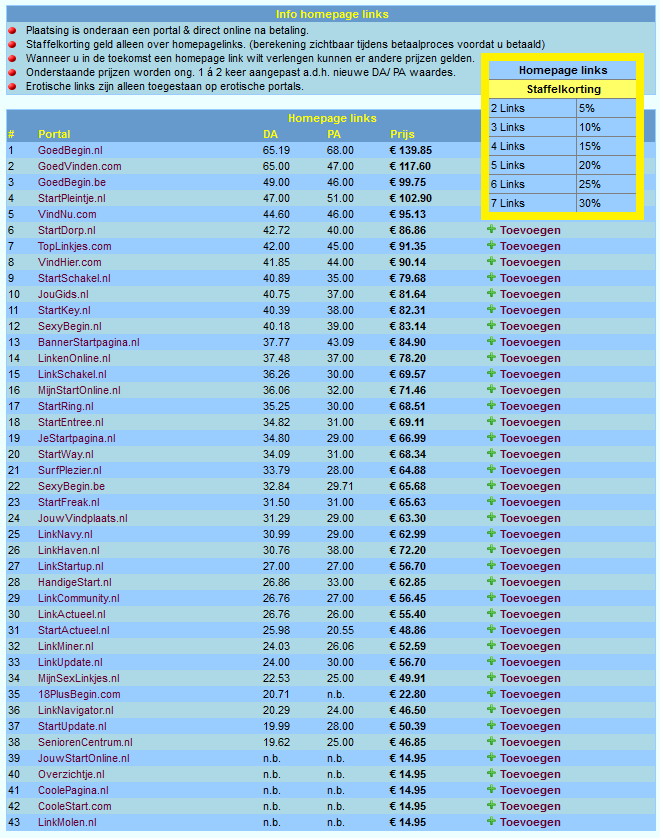Open the StartPleintje.nl portal link
660x838 pixels.
(x=72, y=198)
